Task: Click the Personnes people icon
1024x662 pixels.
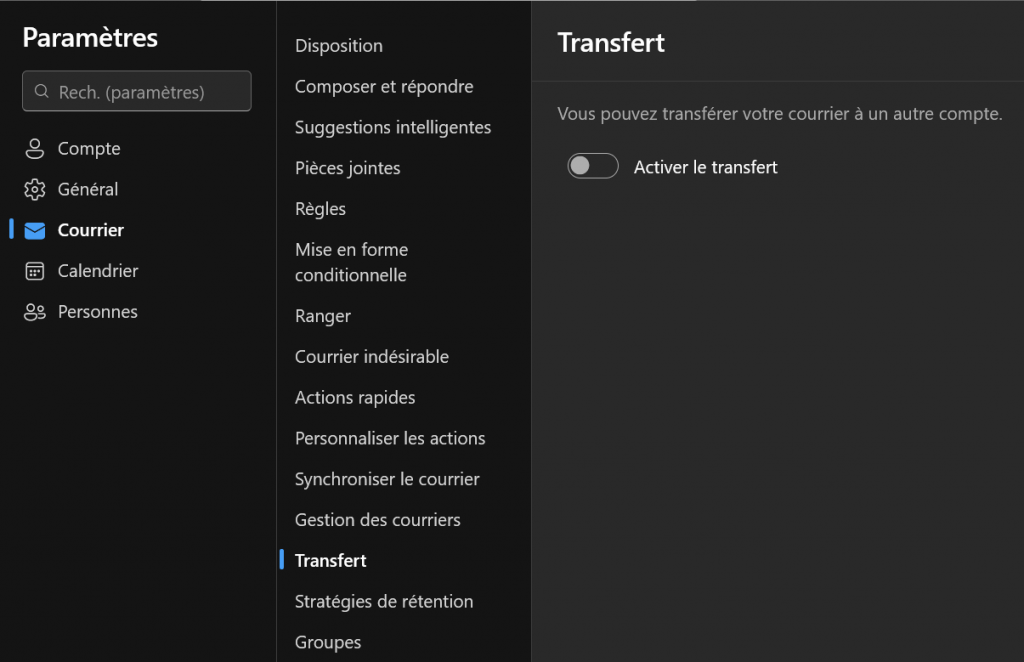Action: 35,313
